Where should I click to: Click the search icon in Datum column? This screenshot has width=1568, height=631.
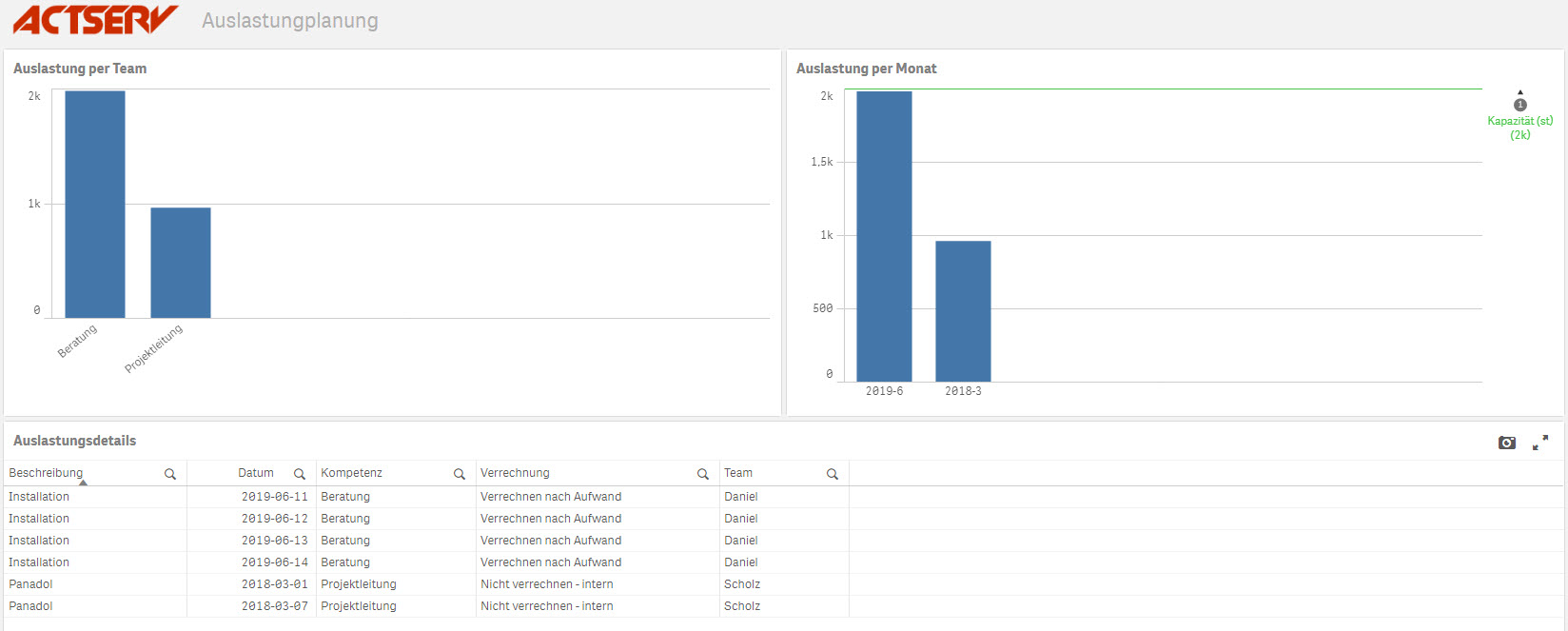tap(300, 474)
